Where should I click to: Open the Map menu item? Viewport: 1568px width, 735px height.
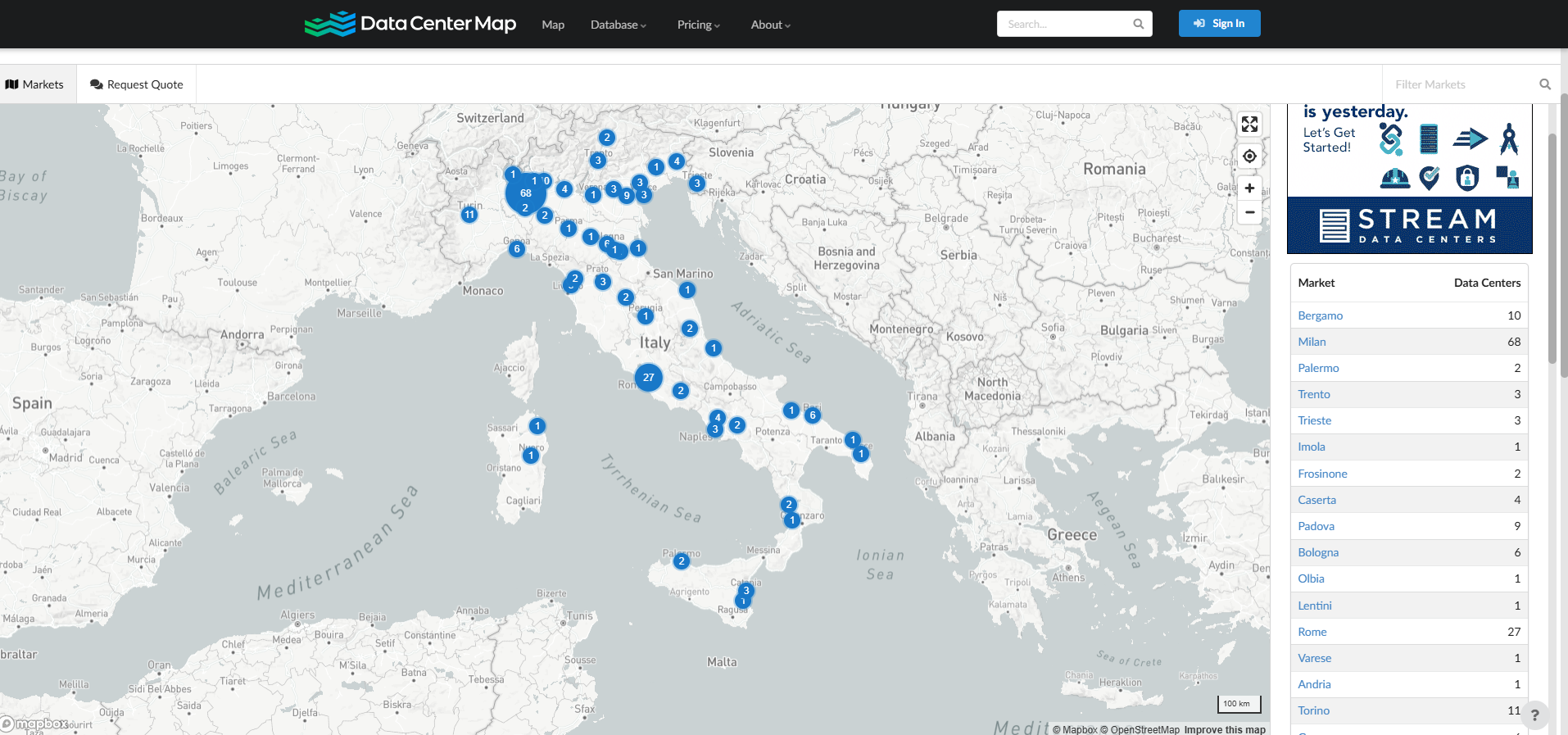click(x=553, y=25)
